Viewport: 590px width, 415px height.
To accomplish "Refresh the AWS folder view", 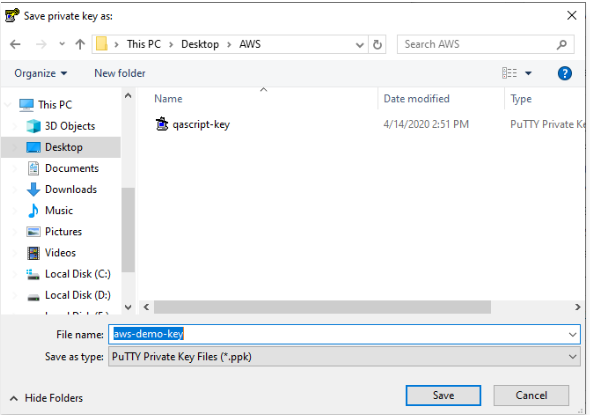I will 377,45.
